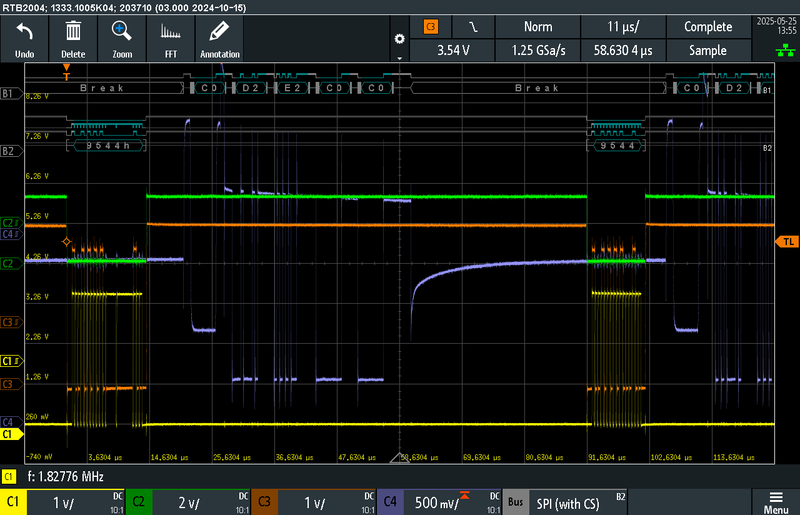Toggle channel C4 button
This screenshot has width=800, height=515.
(390, 502)
